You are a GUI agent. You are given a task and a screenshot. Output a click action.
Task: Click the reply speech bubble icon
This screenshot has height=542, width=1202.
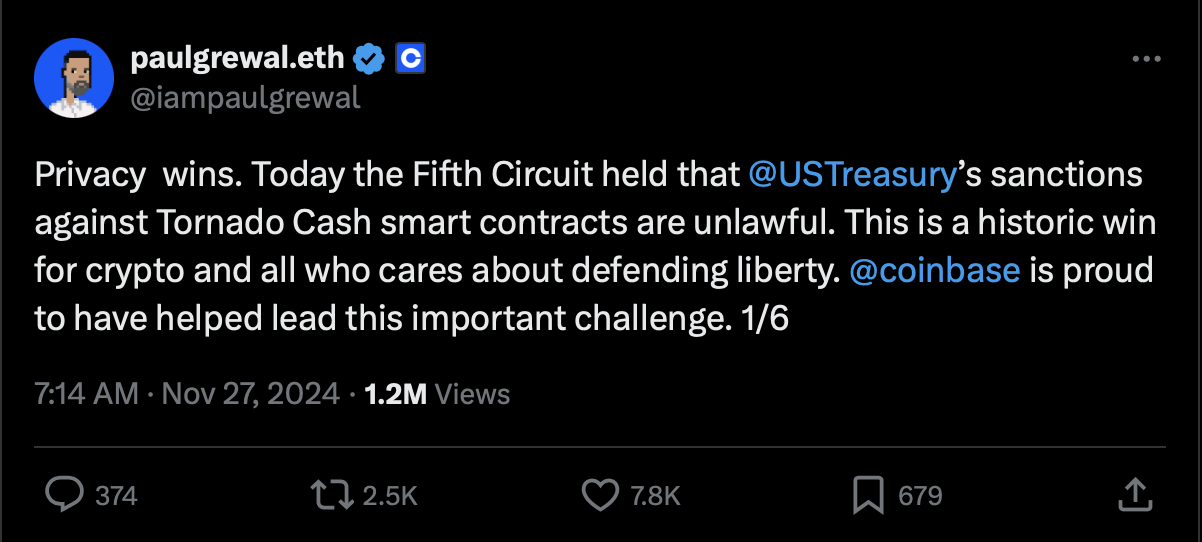[65, 494]
